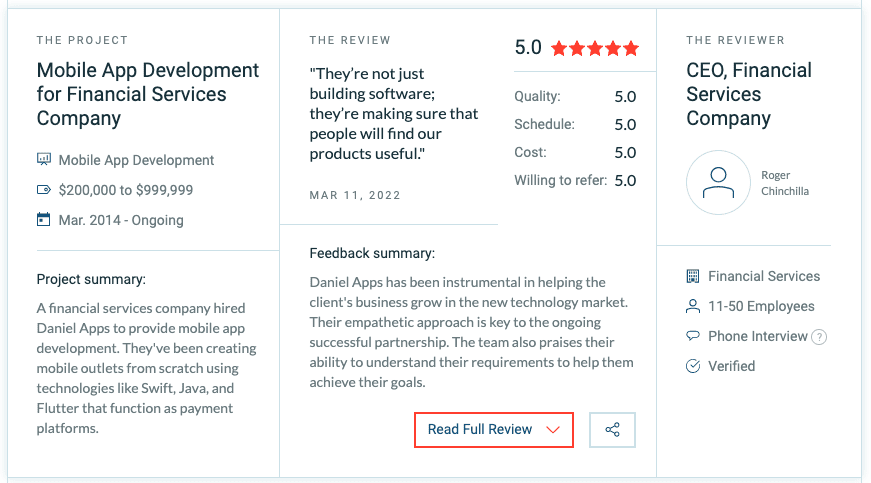This screenshot has height=483, width=871.
Task: Click the Mobile App Development presentation icon
Action: [44, 160]
